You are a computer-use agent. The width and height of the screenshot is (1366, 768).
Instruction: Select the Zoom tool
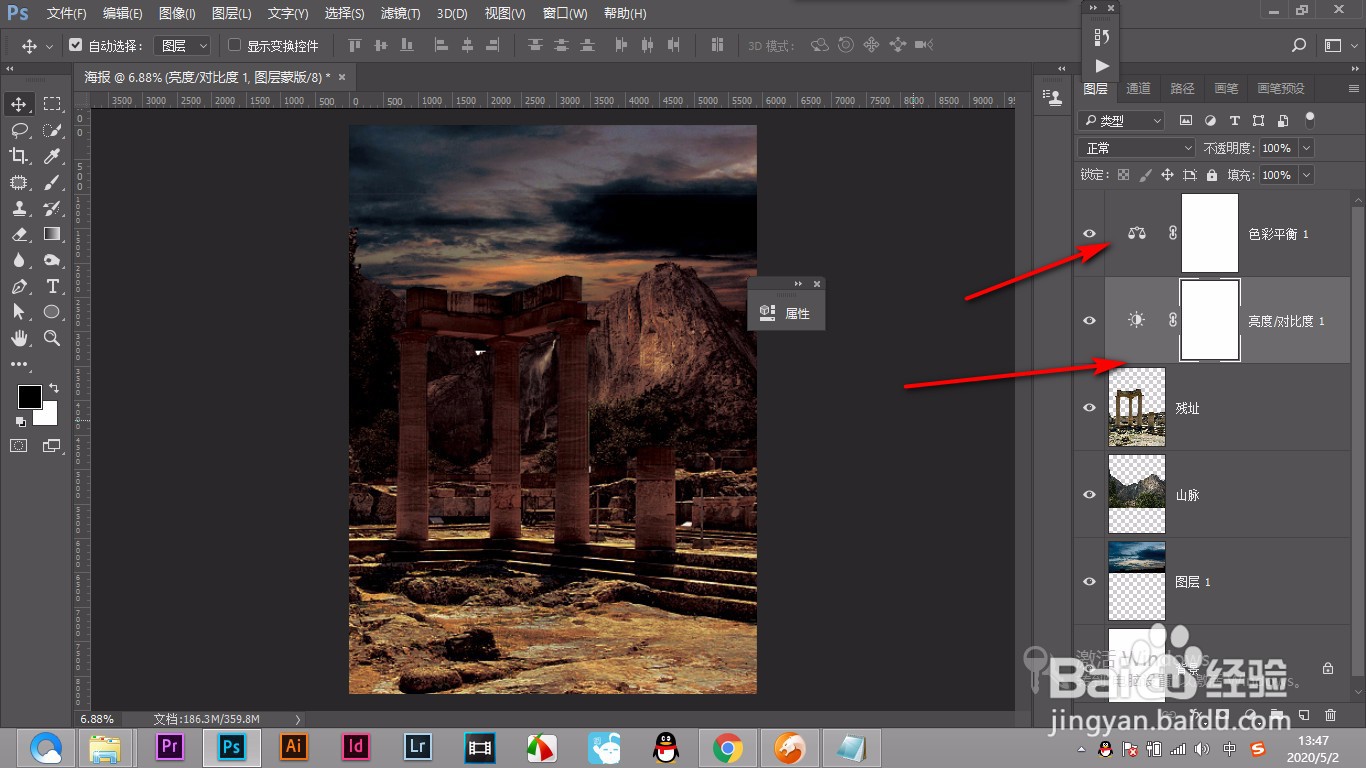tap(52, 338)
